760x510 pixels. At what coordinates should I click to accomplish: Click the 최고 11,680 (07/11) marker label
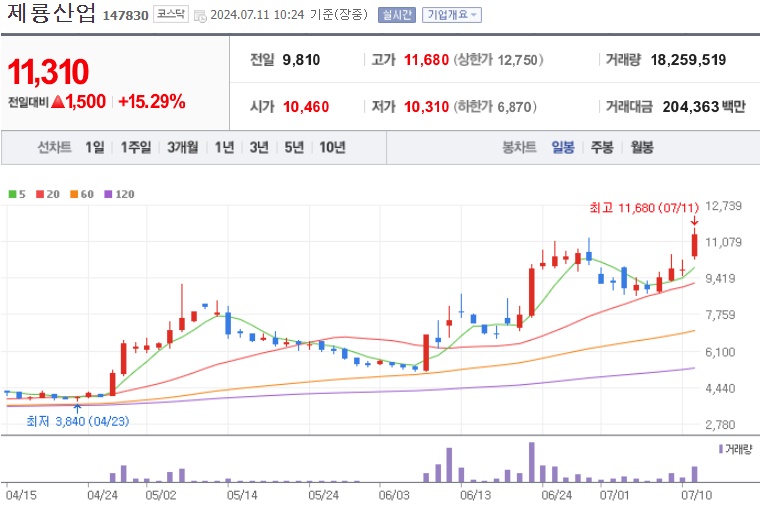[644, 208]
